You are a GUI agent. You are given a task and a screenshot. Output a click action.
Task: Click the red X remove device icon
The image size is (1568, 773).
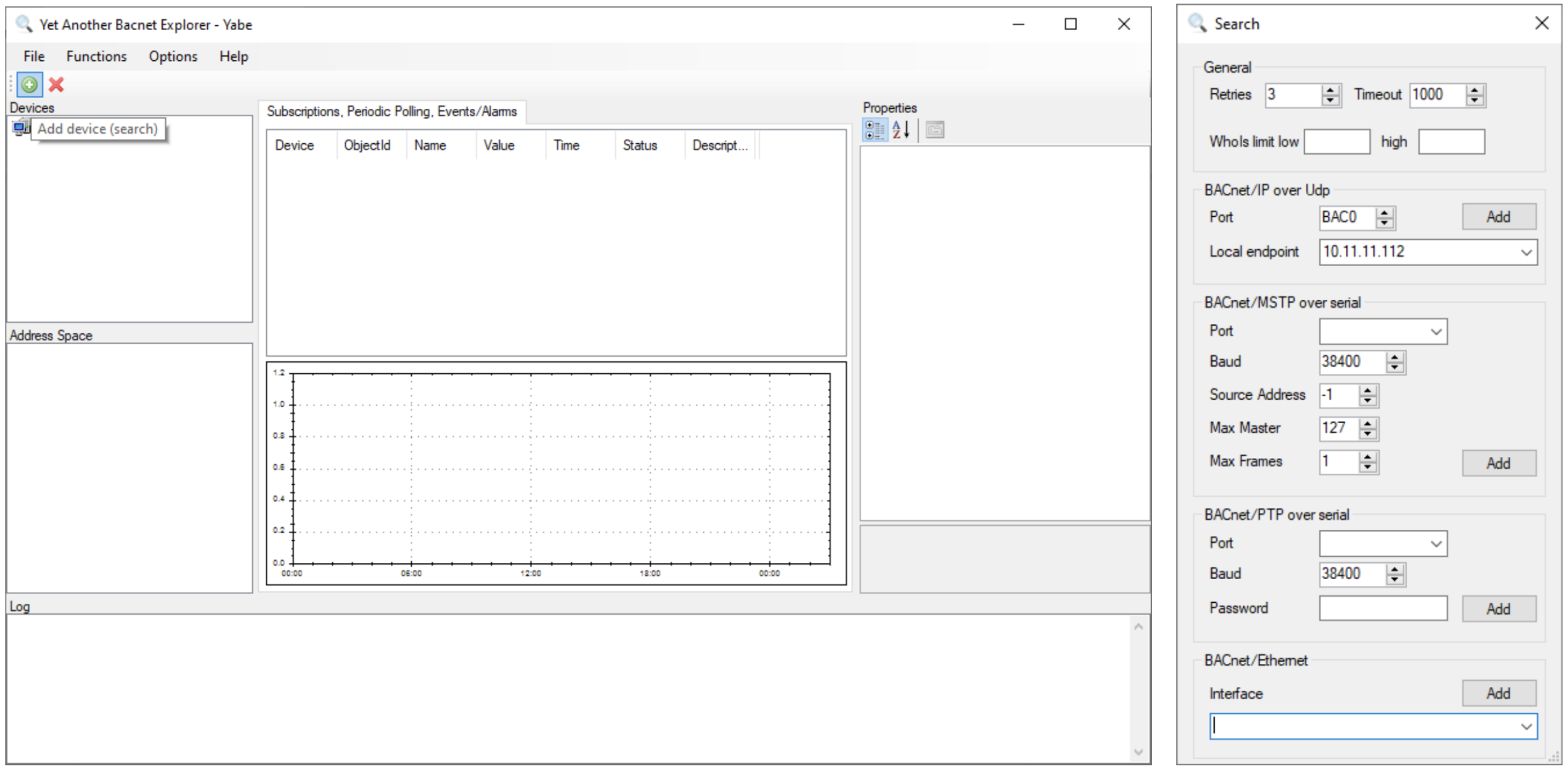point(55,85)
